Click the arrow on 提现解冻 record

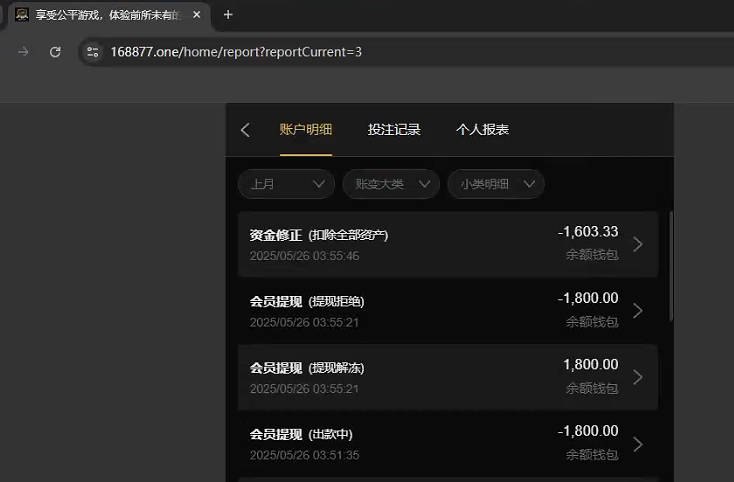click(x=638, y=377)
